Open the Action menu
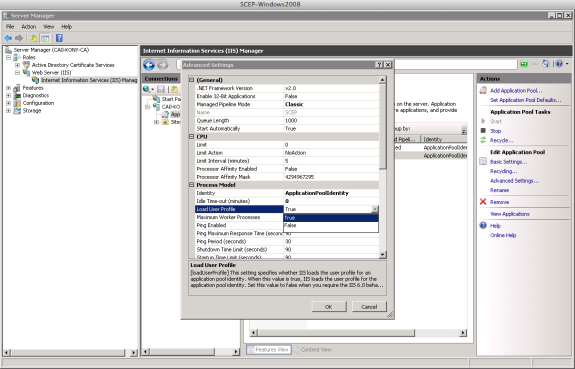 pyautogui.click(x=29, y=27)
